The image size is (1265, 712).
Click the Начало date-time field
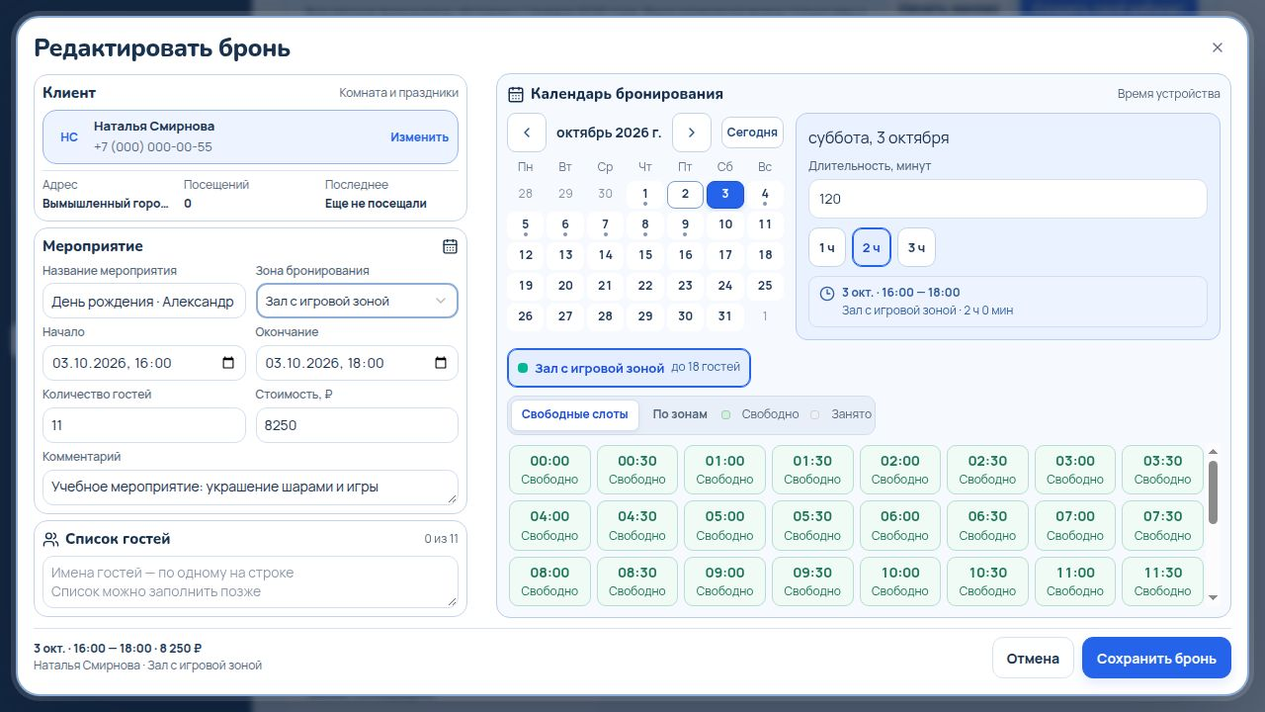144,363
